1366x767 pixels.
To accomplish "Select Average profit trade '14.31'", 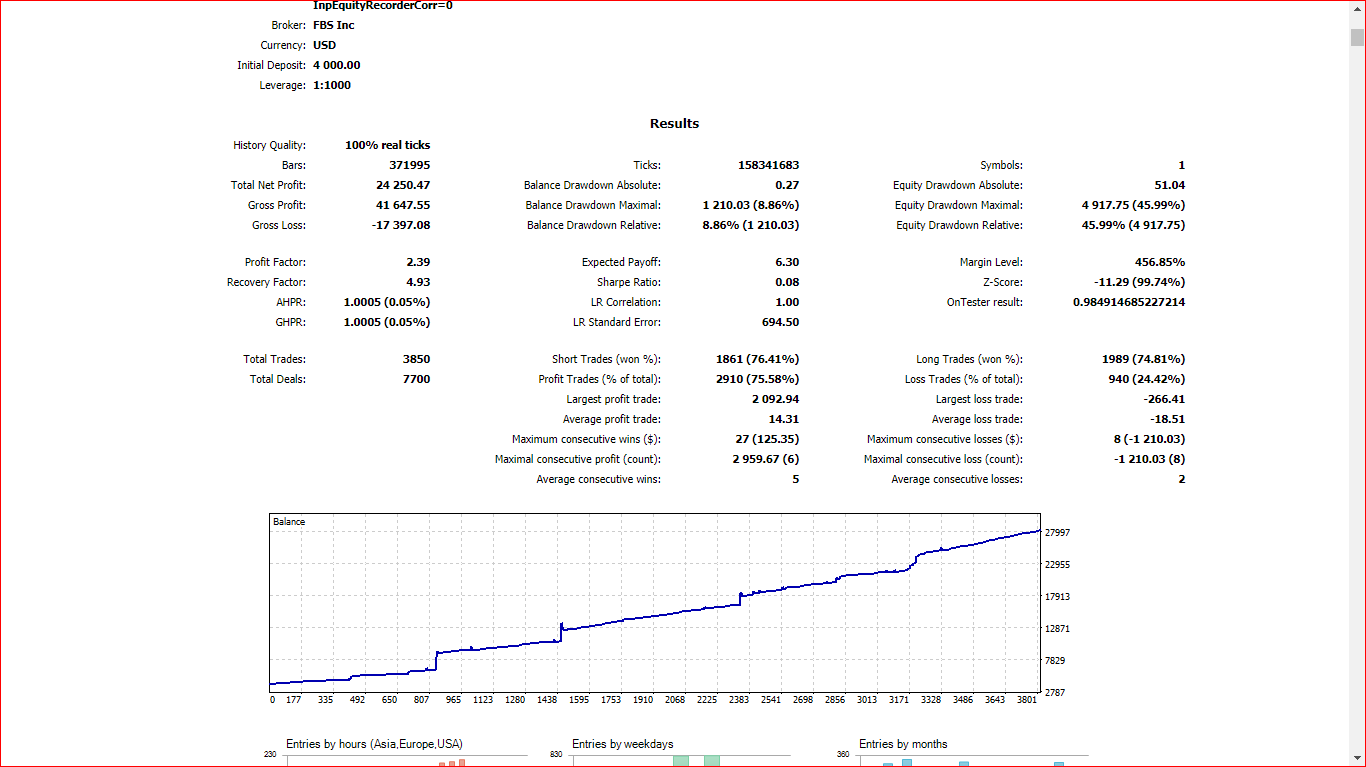I will tap(784, 419).
